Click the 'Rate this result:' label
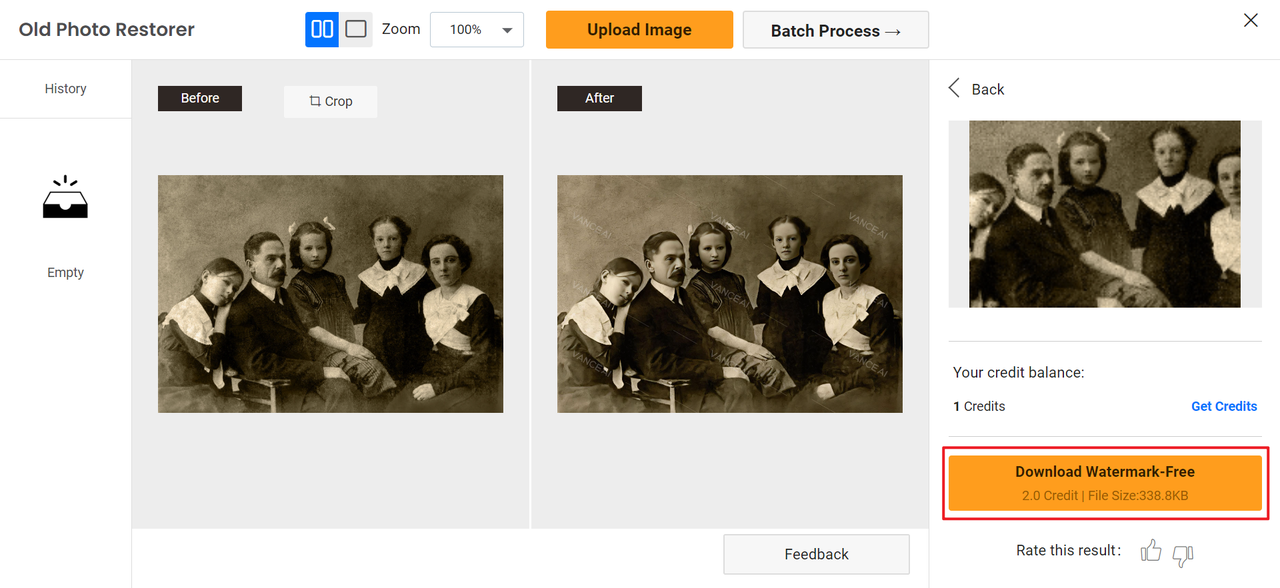The image size is (1280, 588). pos(1068,550)
